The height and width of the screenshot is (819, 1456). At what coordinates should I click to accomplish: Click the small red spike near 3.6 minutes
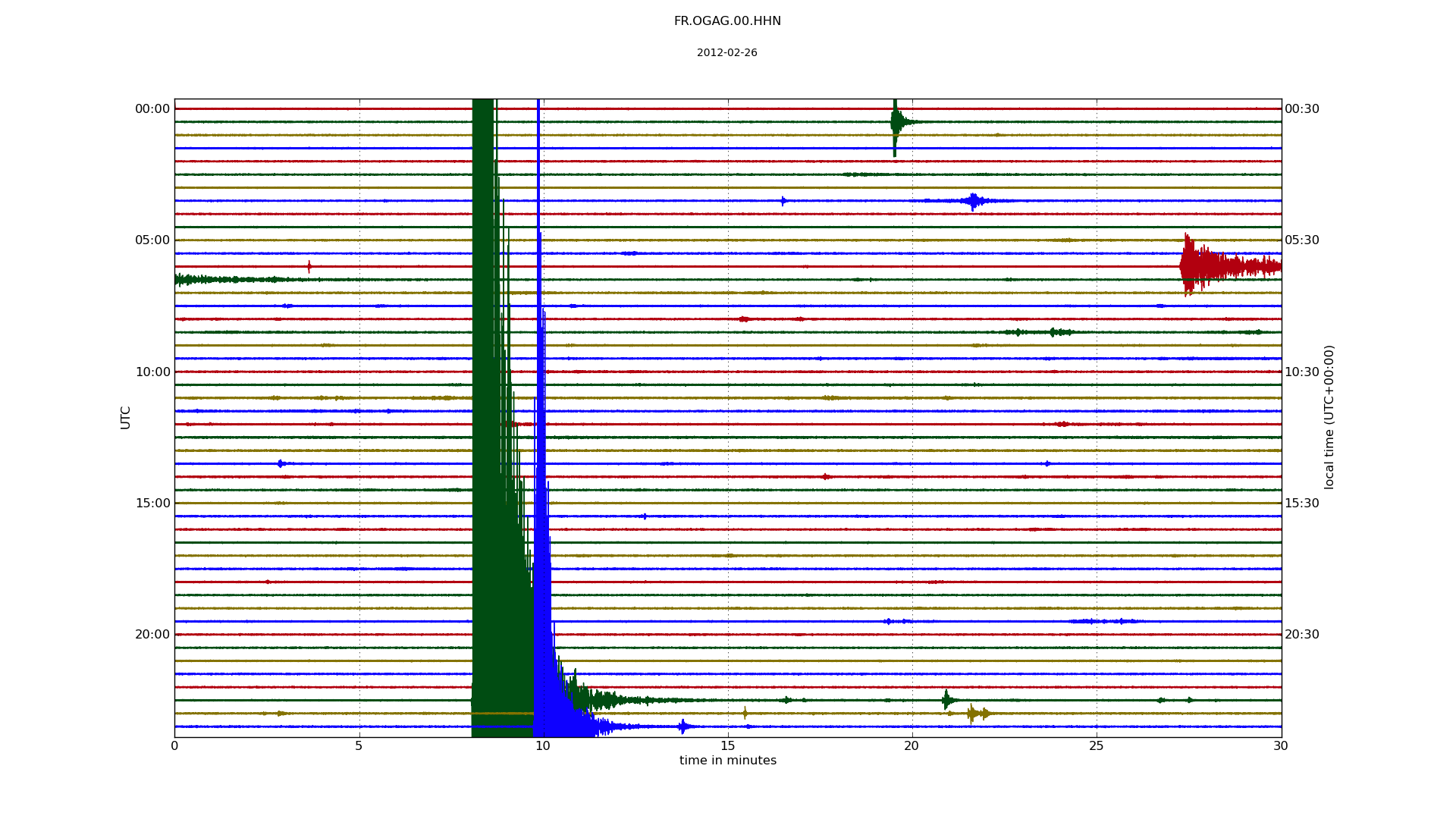[309, 266]
